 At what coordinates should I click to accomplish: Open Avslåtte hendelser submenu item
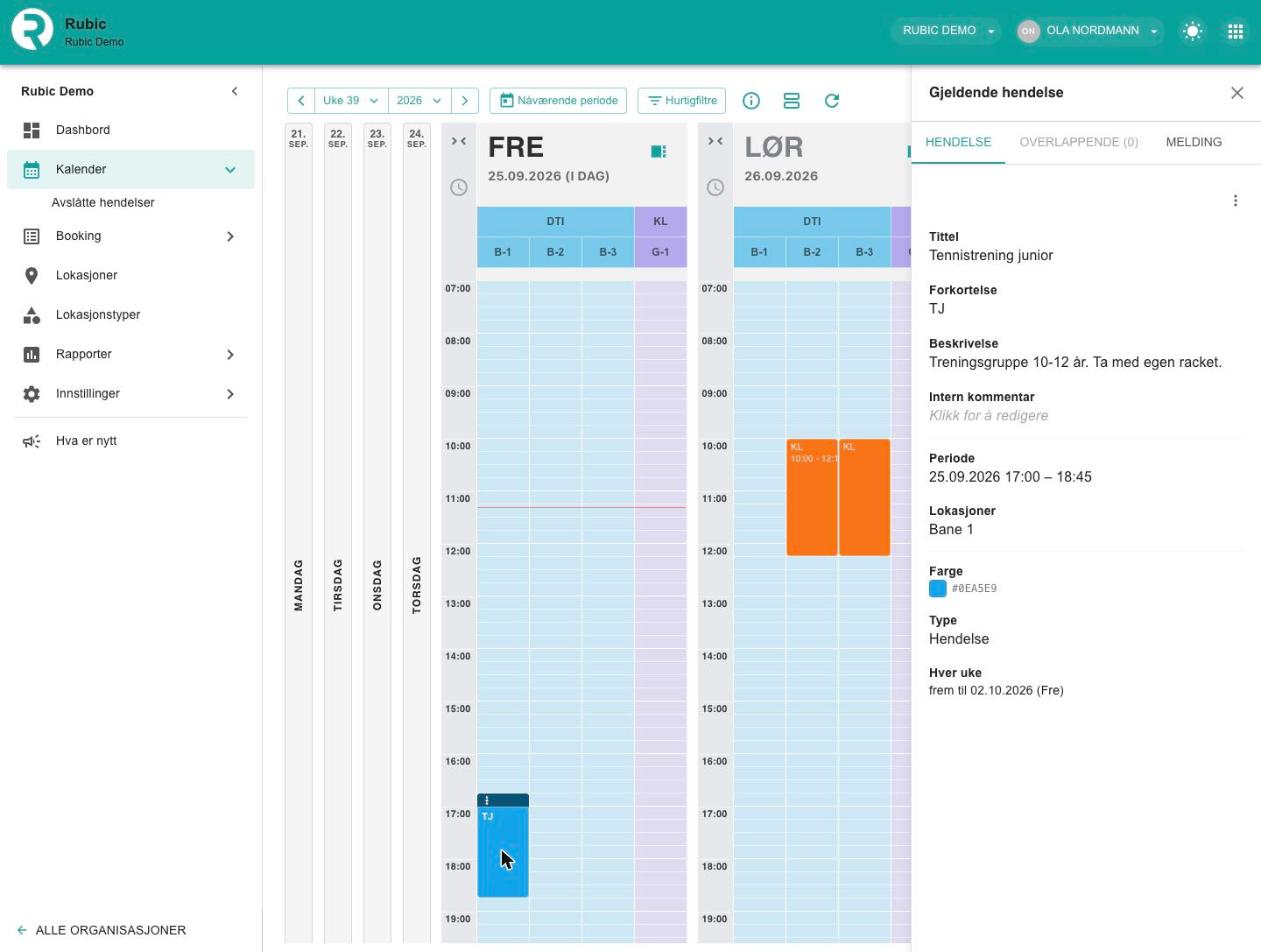pos(103,203)
